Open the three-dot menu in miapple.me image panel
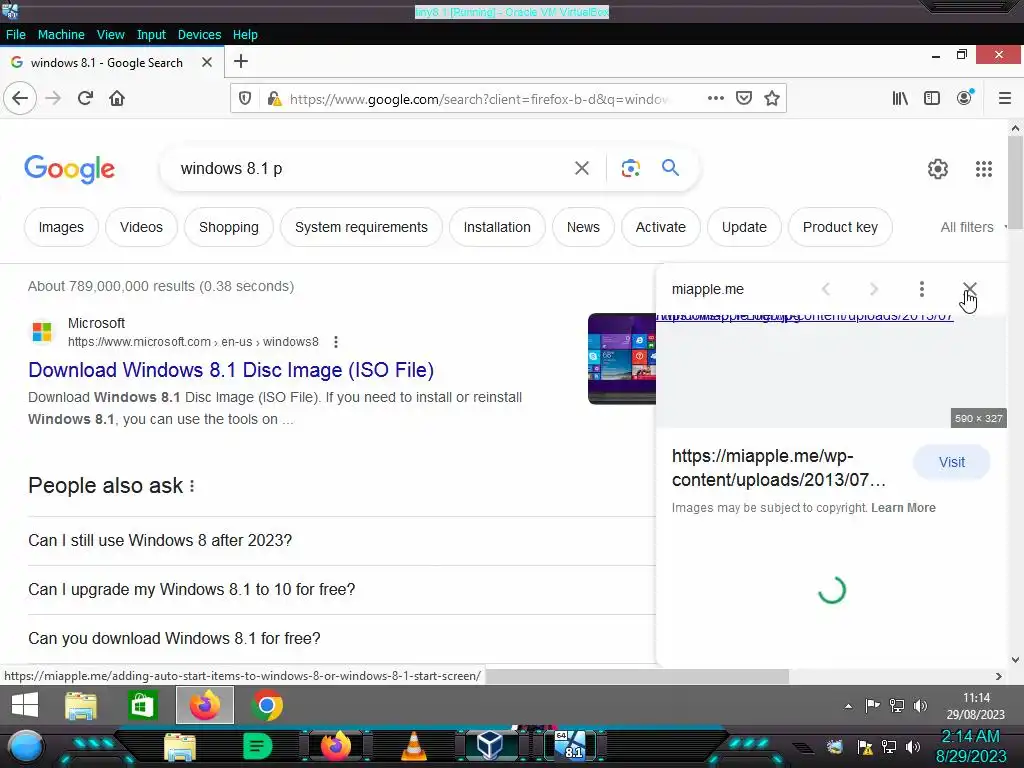The height and width of the screenshot is (768, 1024). (x=921, y=289)
